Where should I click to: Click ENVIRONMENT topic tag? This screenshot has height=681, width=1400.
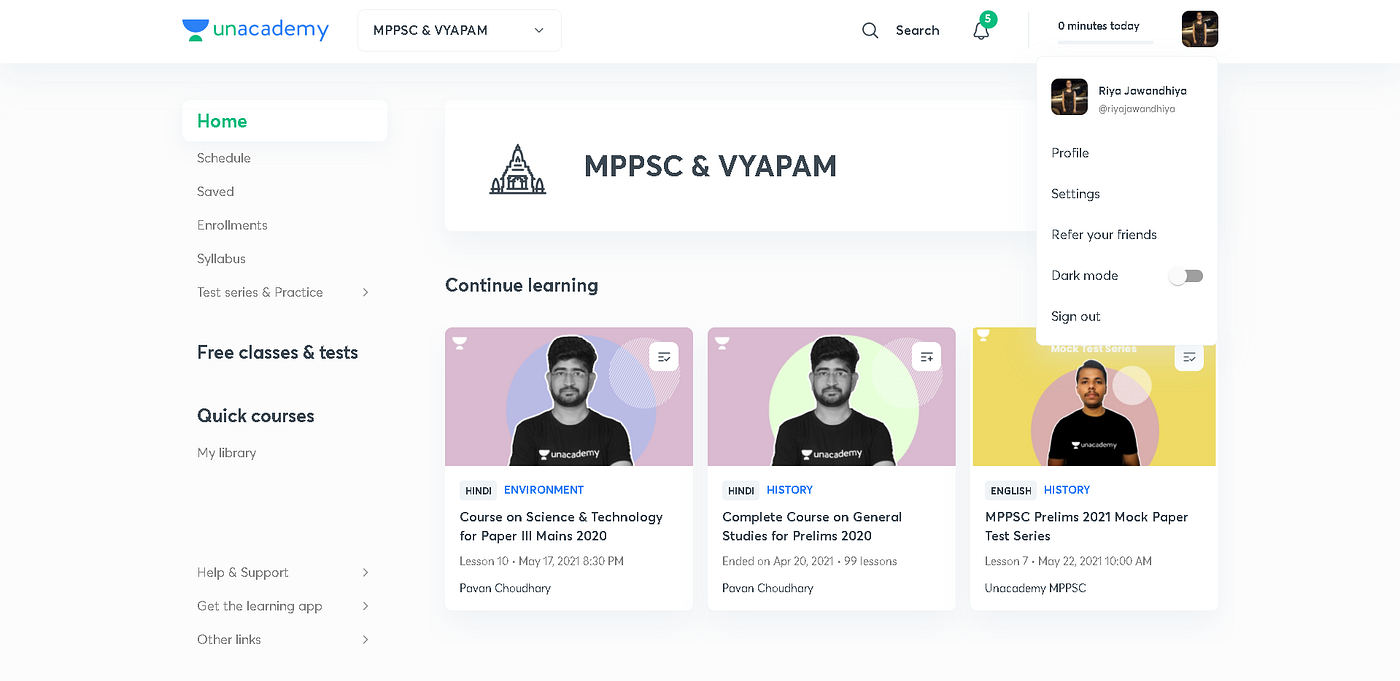(544, 490)
